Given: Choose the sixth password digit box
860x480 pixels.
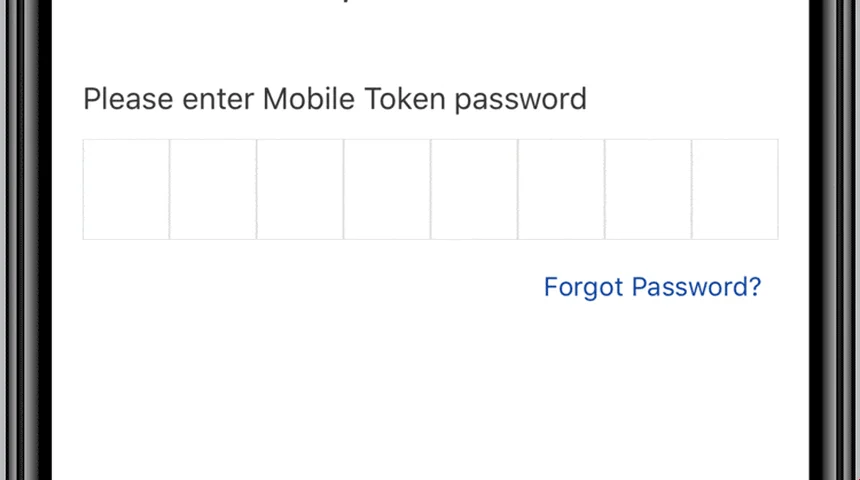Looking at the screenshot, I should click(561, 189).
